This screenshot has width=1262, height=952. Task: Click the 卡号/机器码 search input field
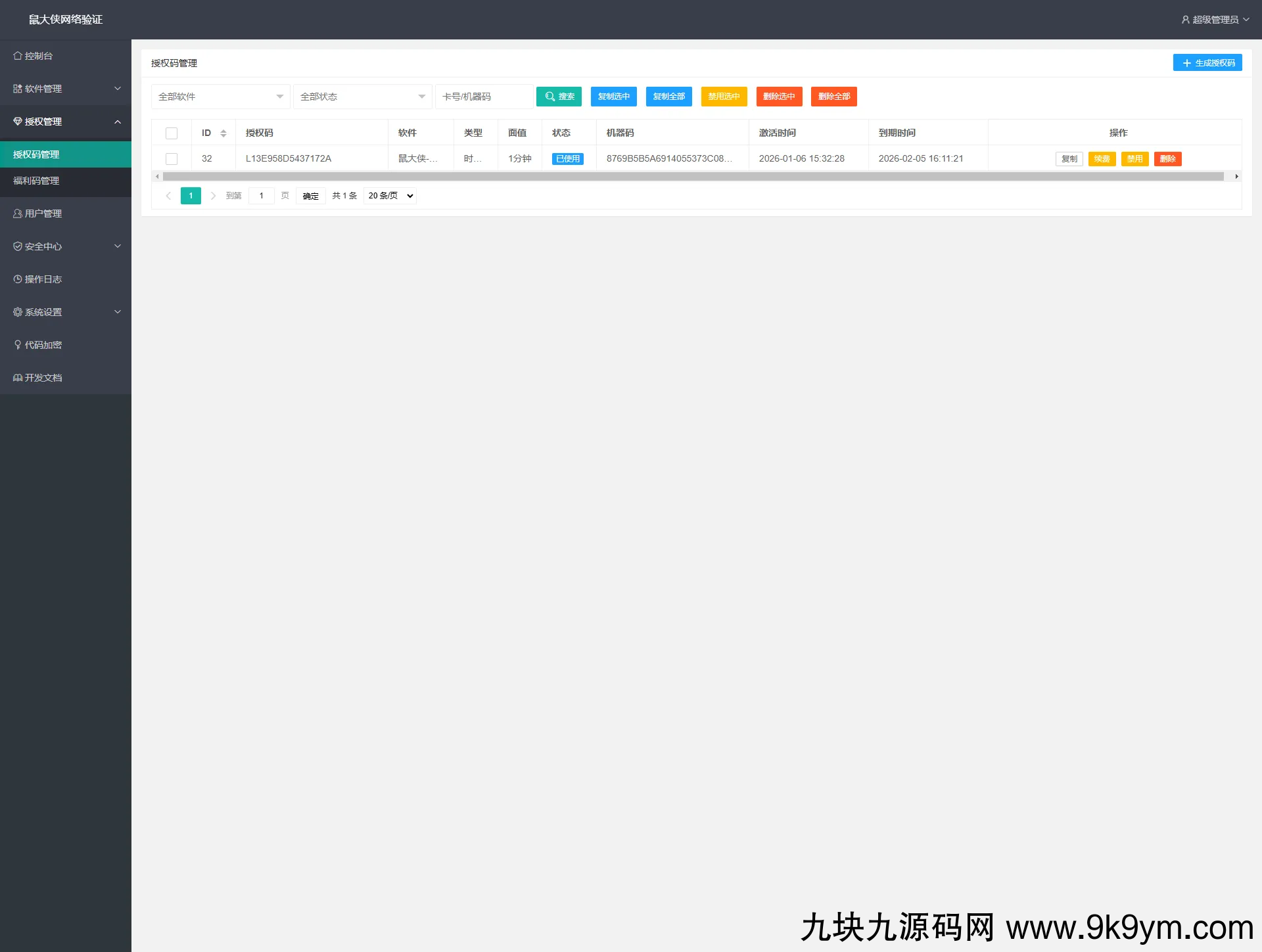484,97
